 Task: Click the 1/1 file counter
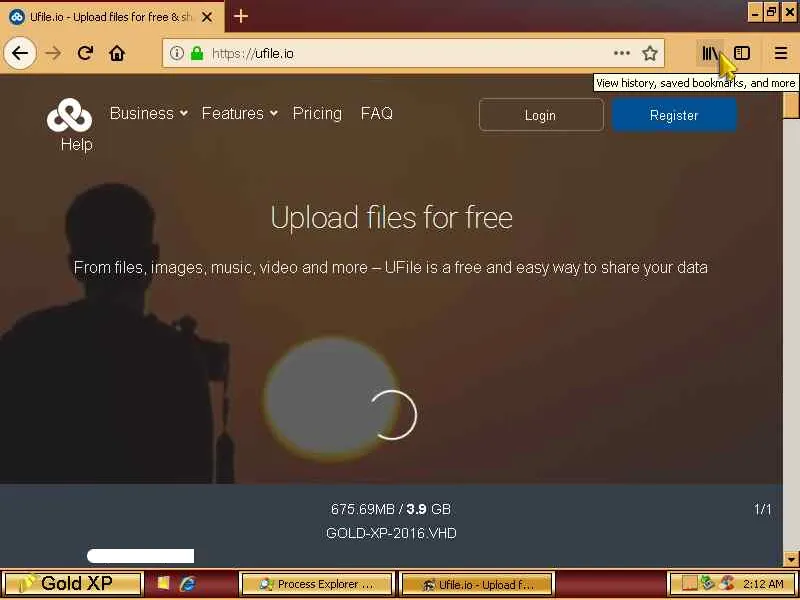click(762, 509)
